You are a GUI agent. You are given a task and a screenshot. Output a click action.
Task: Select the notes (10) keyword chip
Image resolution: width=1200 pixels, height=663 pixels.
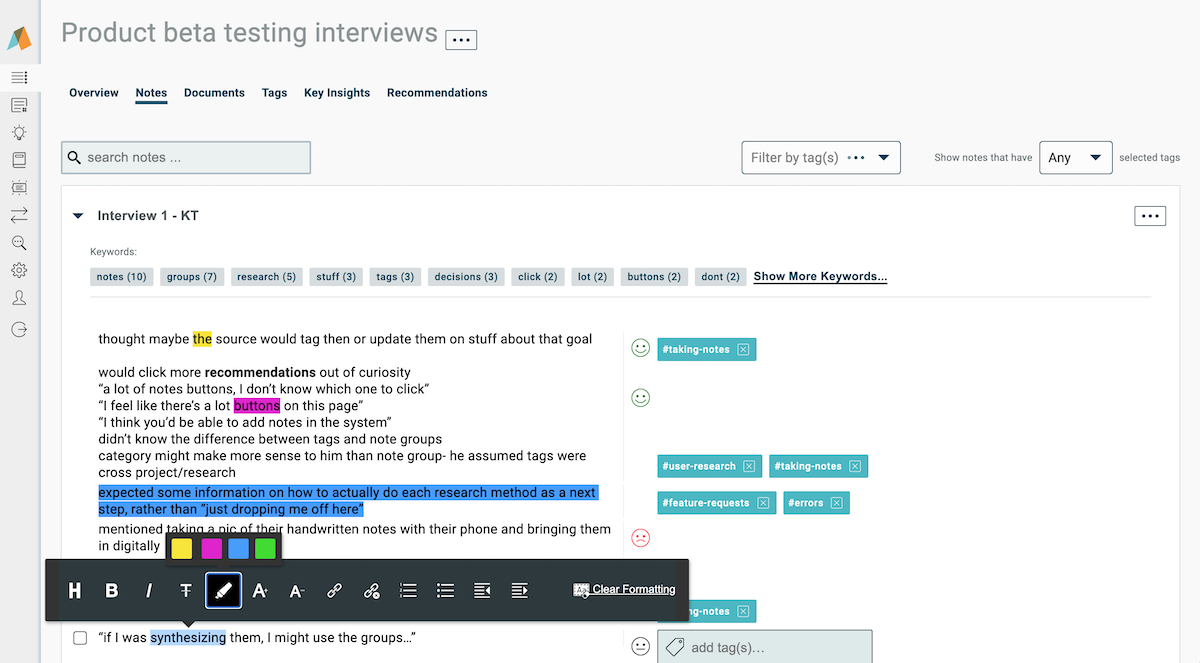122,277
